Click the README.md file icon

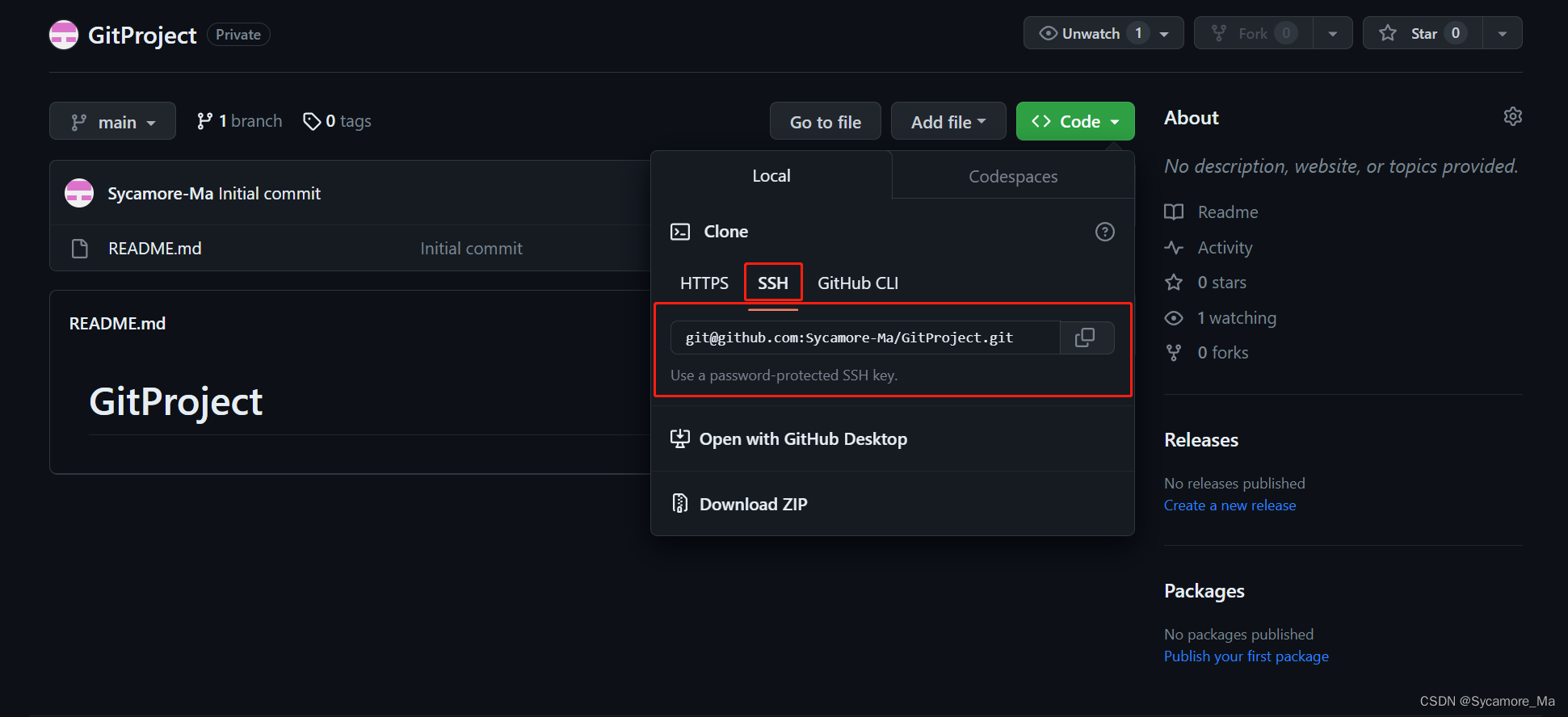(x=79, y=248)
